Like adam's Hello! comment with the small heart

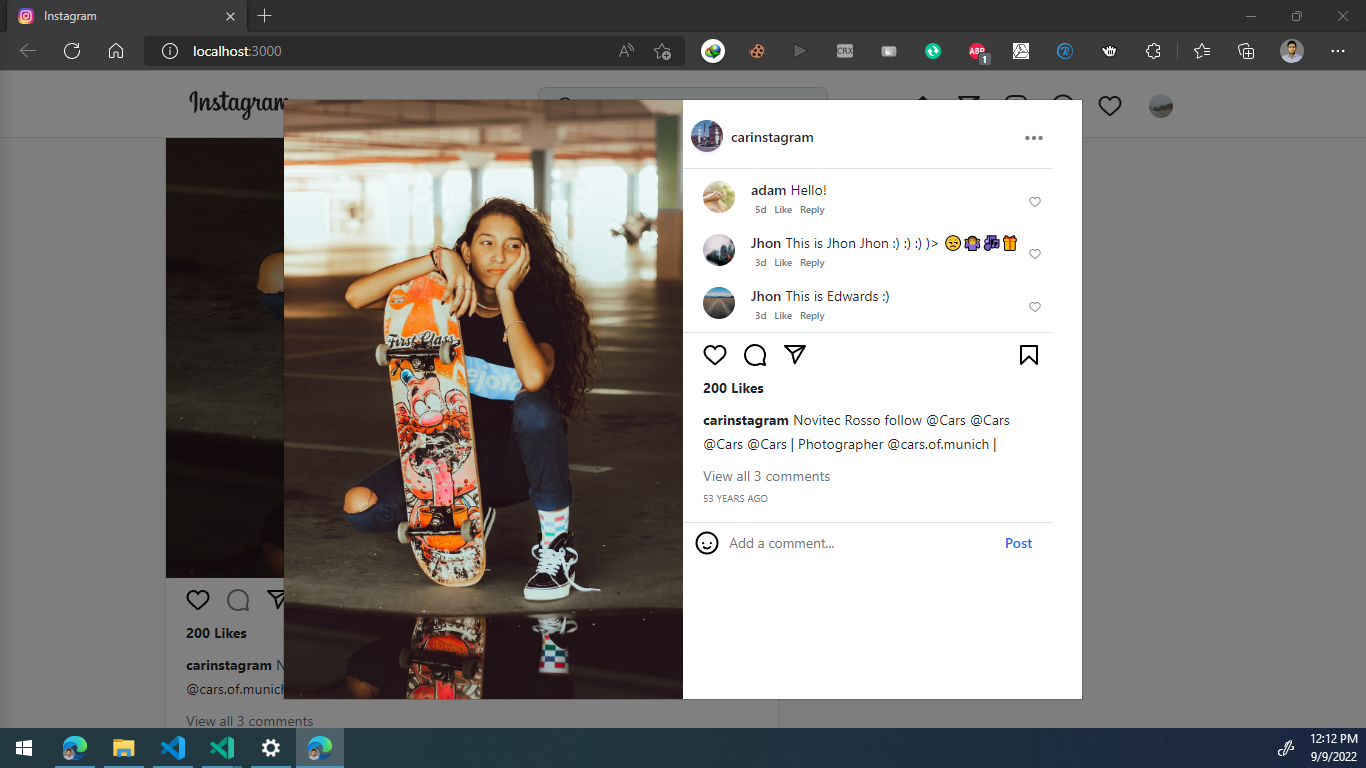point(1035,202)
